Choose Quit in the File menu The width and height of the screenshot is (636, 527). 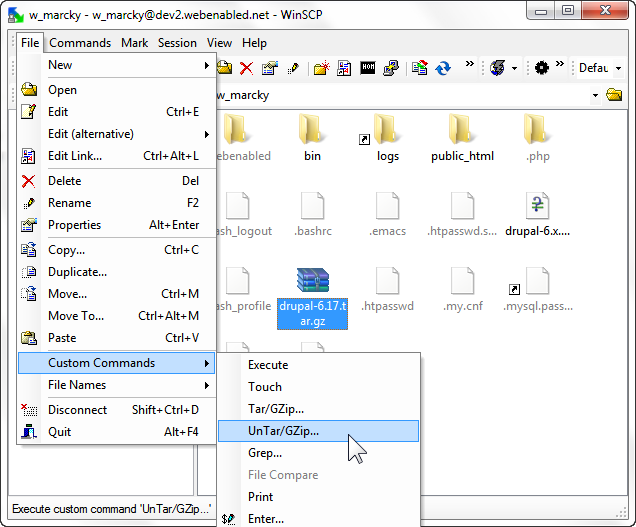pos(117,432)
